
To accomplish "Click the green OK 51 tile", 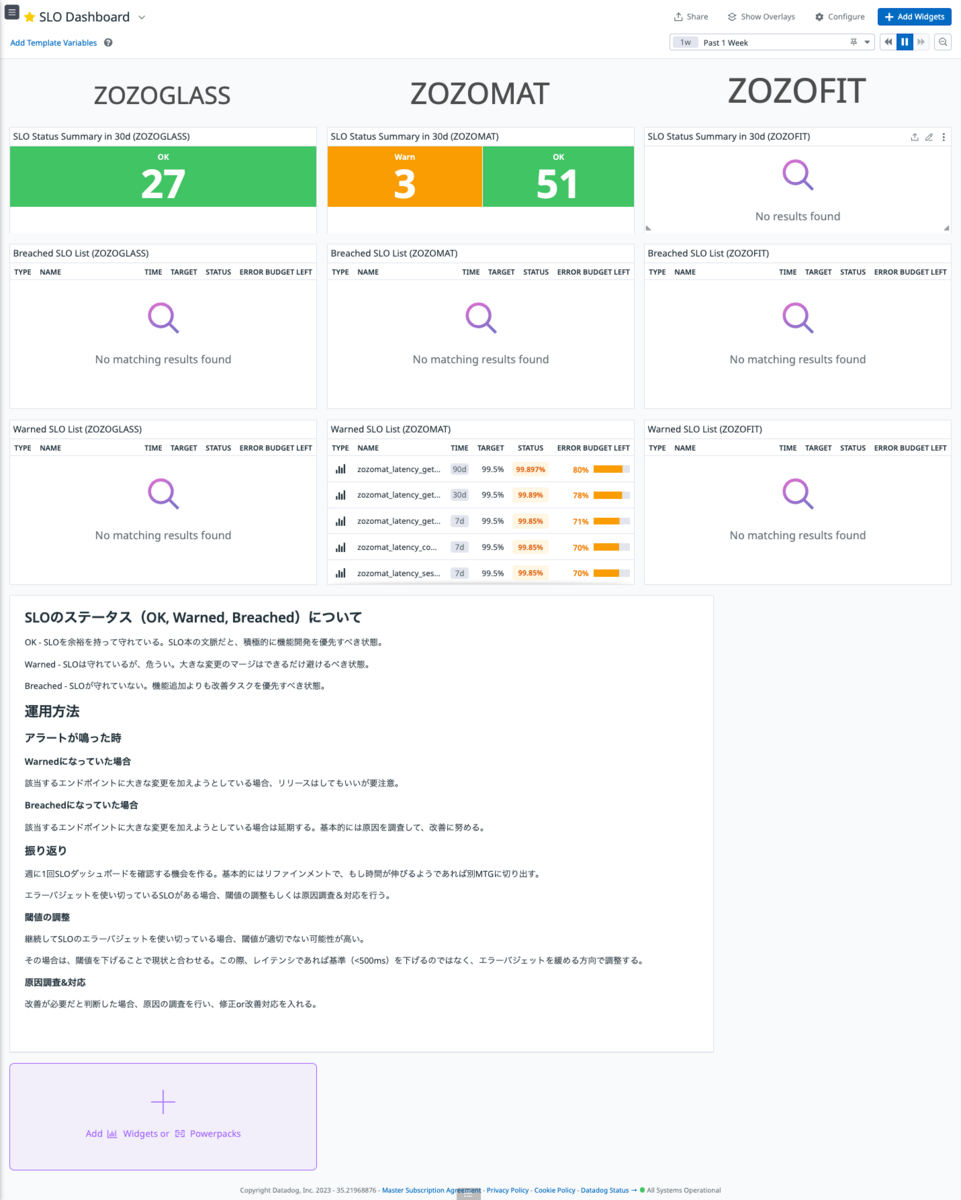I will 558,177.
